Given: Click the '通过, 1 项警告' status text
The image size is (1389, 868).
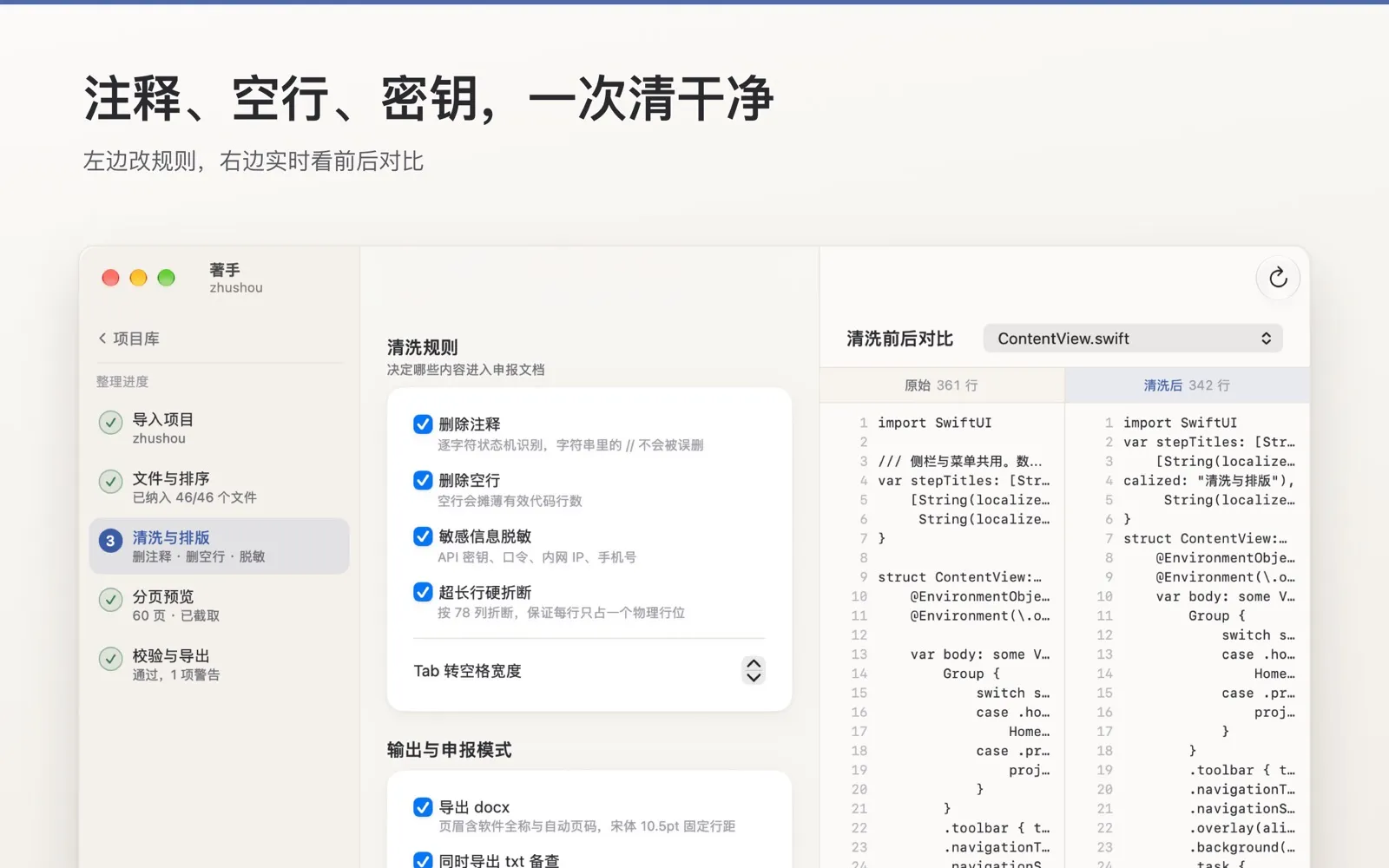Looking at the screenshot, I should (x=176, y=674).
